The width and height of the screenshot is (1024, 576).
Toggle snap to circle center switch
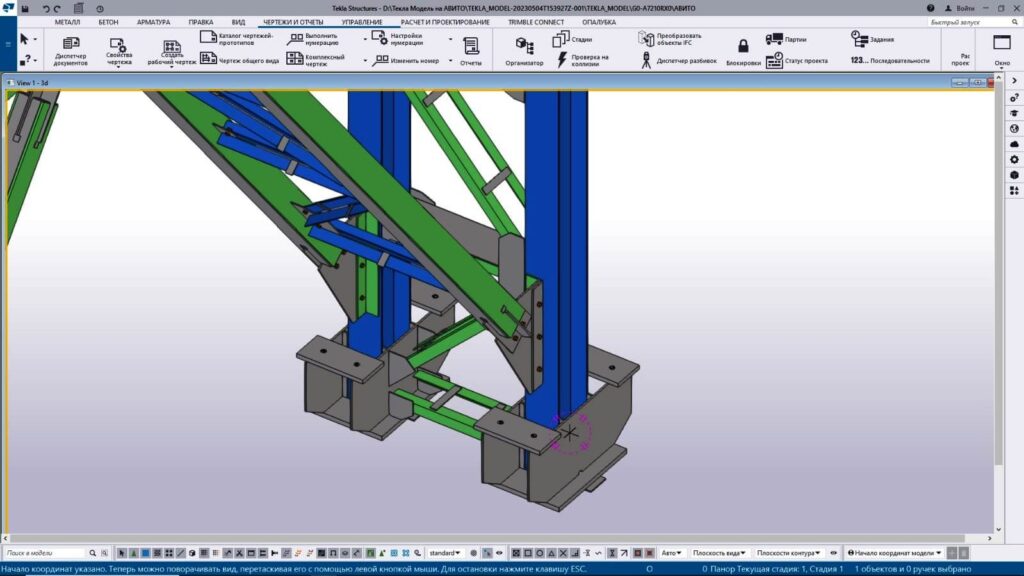540,553
